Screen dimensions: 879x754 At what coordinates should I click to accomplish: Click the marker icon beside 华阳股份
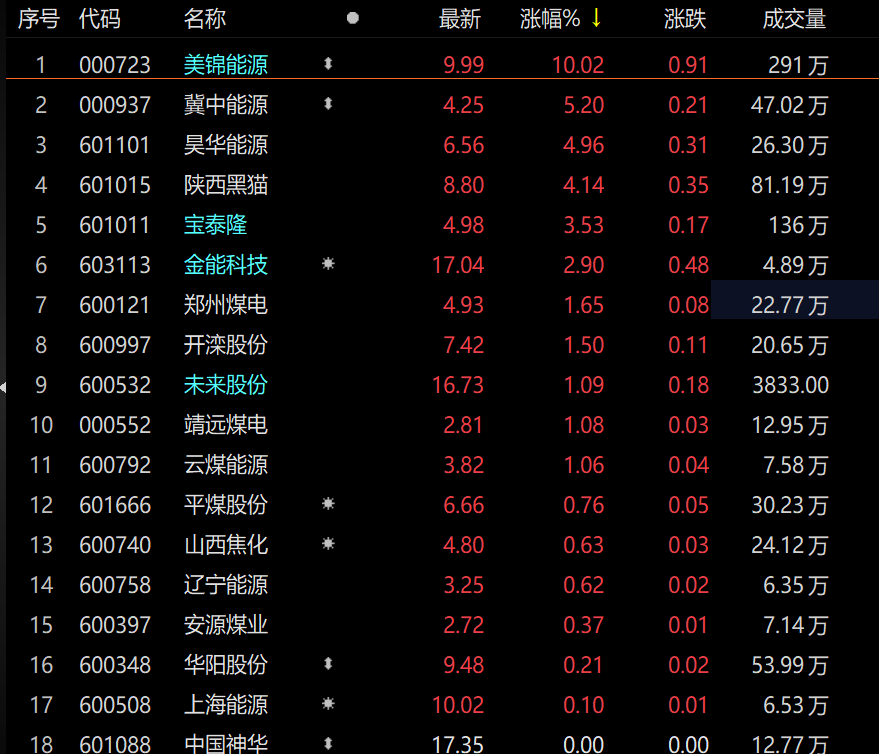pyautogui.click(x=329, y=664)
